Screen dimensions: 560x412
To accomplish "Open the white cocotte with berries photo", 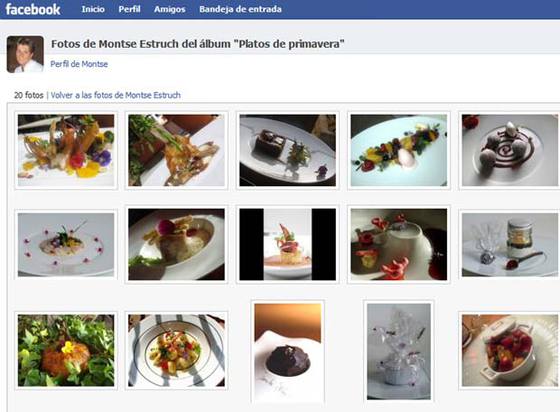I will [x=510, y=351].
